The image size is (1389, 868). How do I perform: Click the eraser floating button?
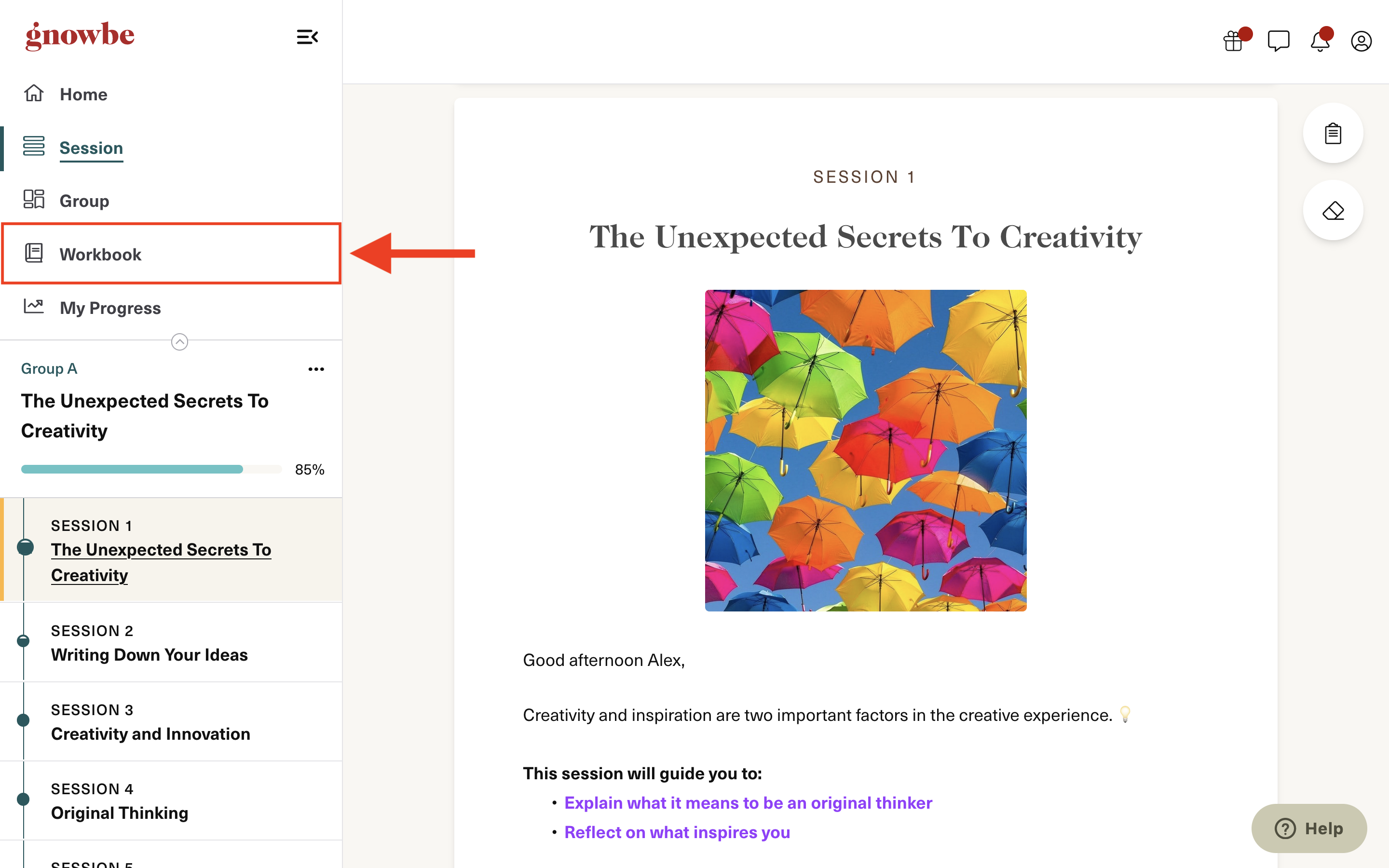pyautogui.click(x=1333, y=211)
